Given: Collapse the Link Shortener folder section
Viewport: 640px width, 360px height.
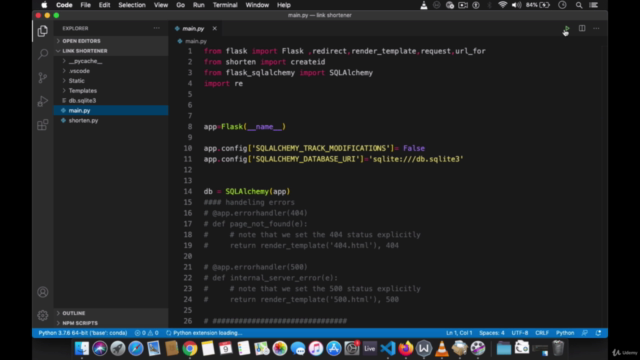Looking at the screenshot, I should pos(84,51).
